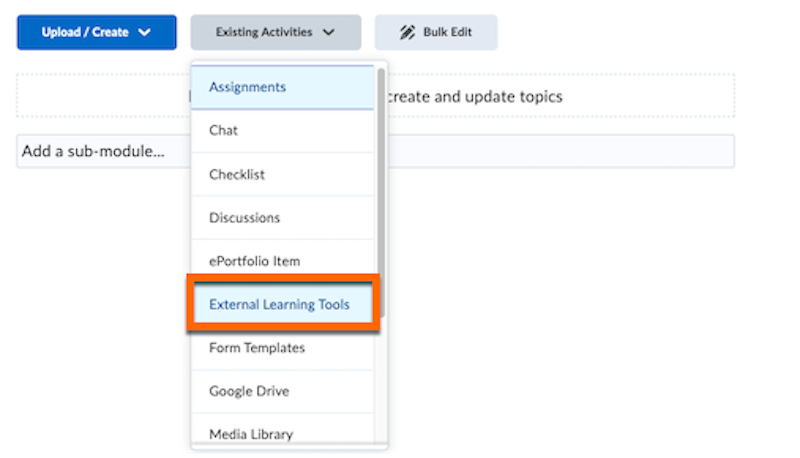Pick Checklist from the activities menu

[283, 174]
